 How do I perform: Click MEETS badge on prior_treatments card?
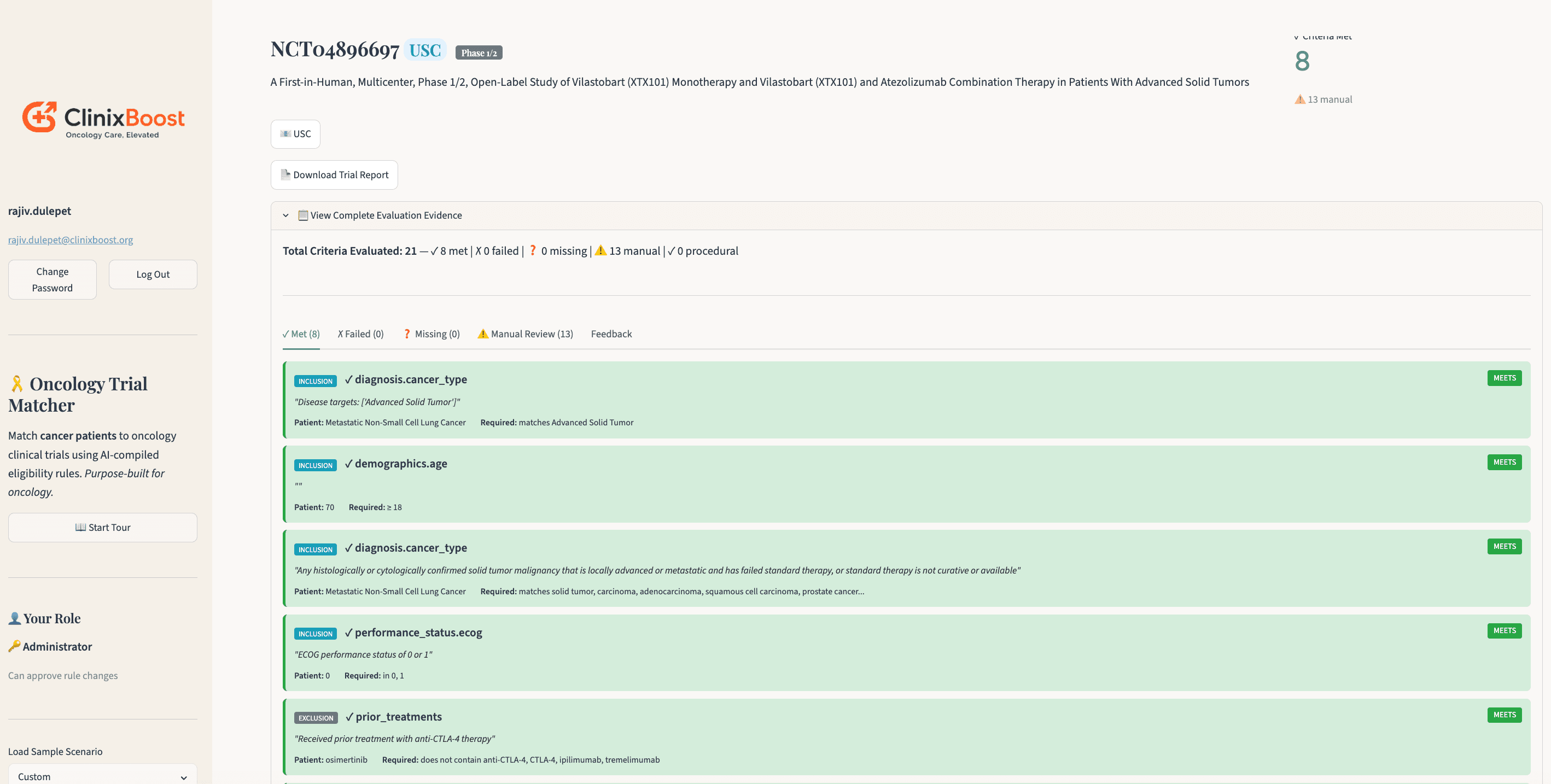click(1504, 715)
